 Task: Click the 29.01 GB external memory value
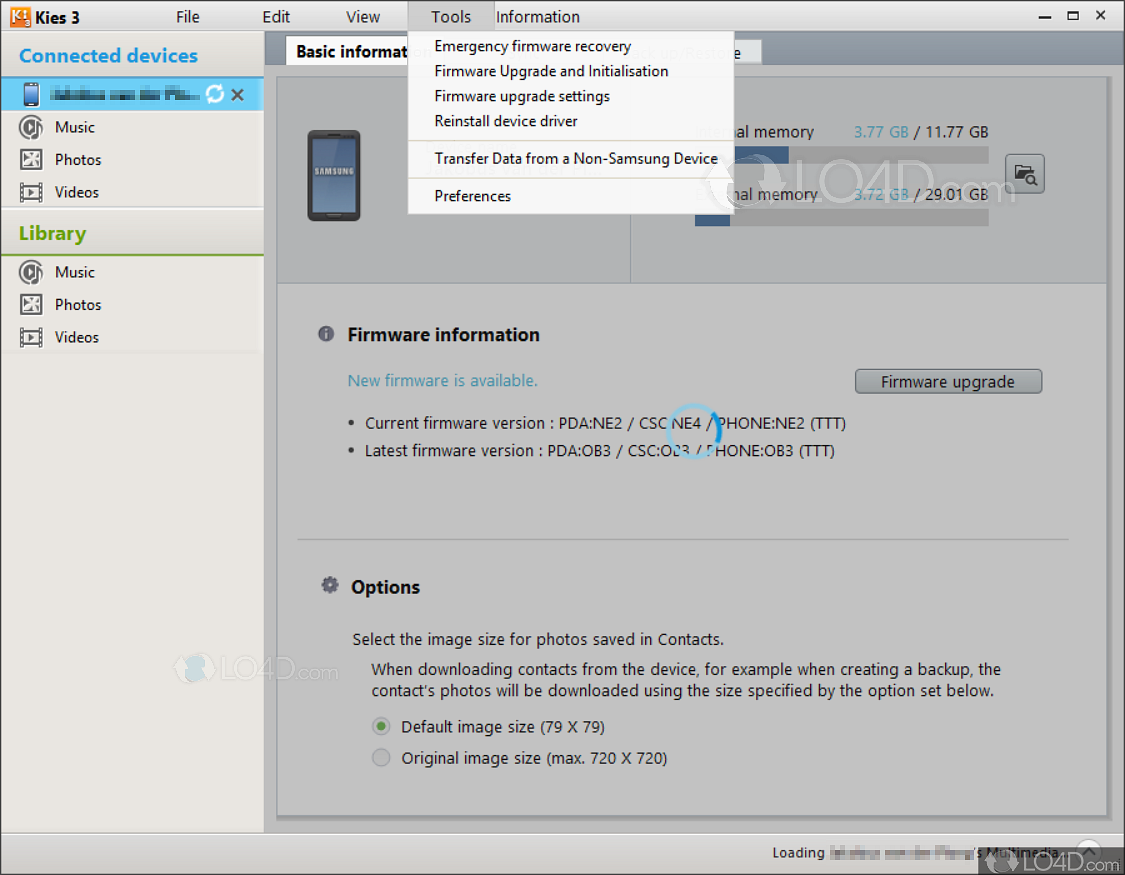coord(956,194)
